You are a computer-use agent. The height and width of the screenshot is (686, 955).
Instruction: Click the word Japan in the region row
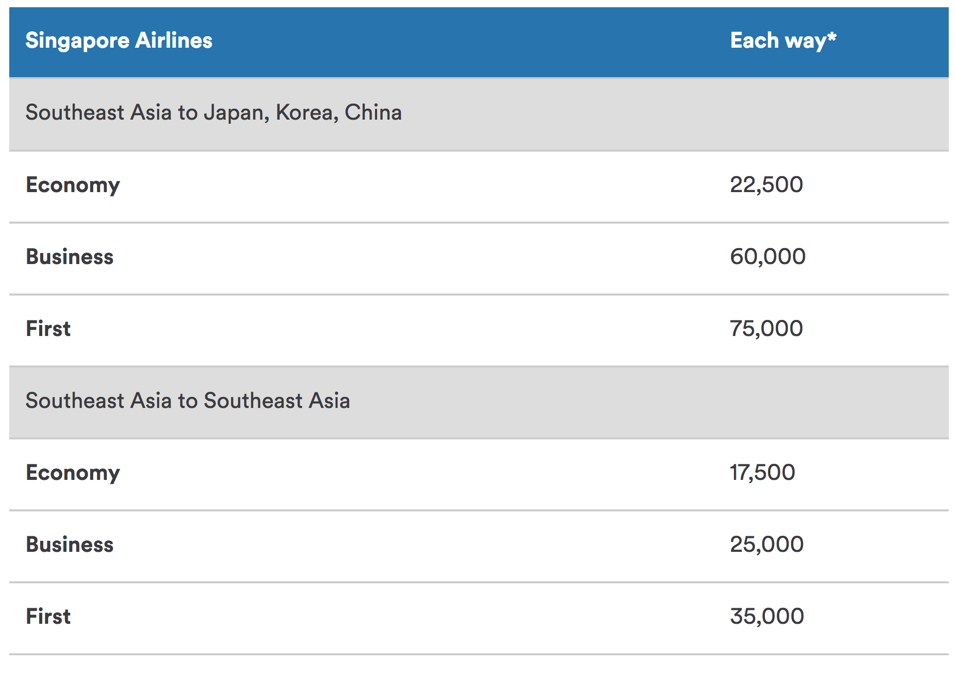tap(236, 114)
